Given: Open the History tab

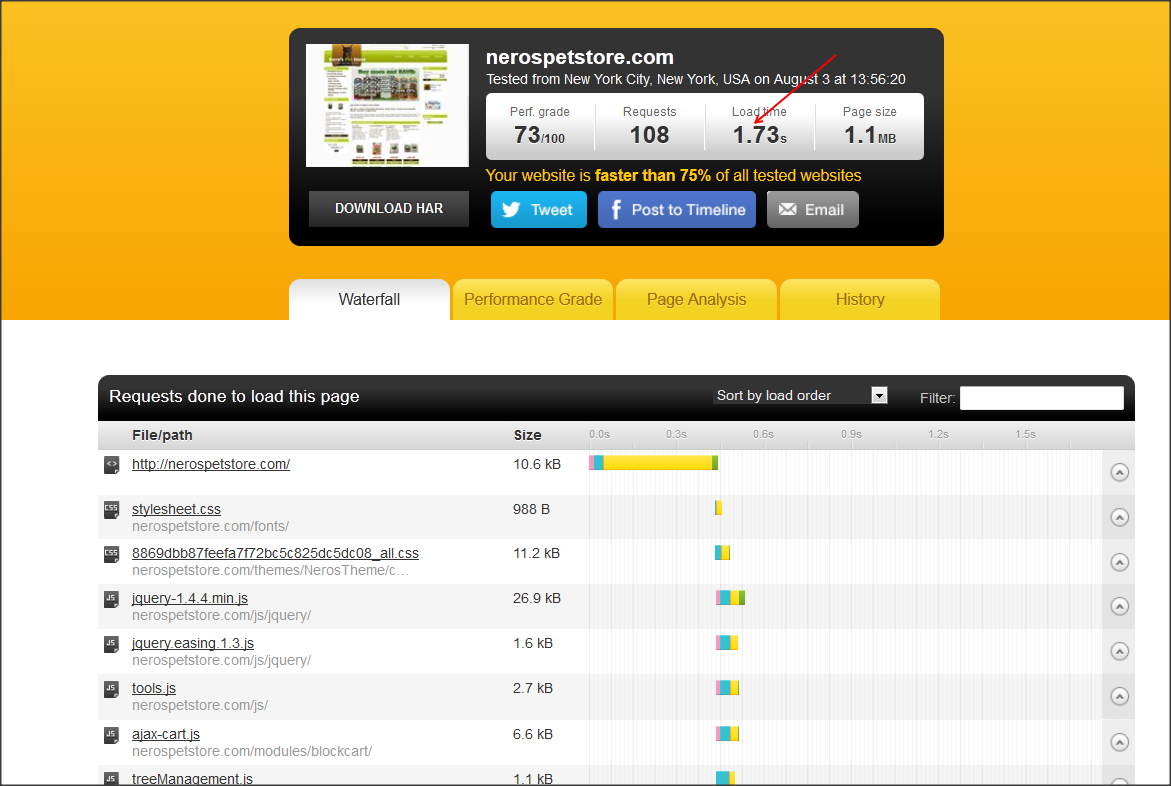Looking at the screenshot, I should pyautogui.click(x=860, y=300).
